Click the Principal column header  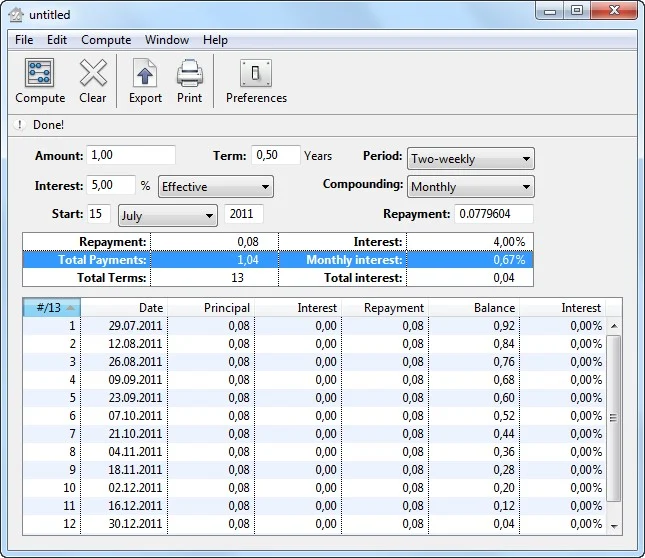[211, 308]
